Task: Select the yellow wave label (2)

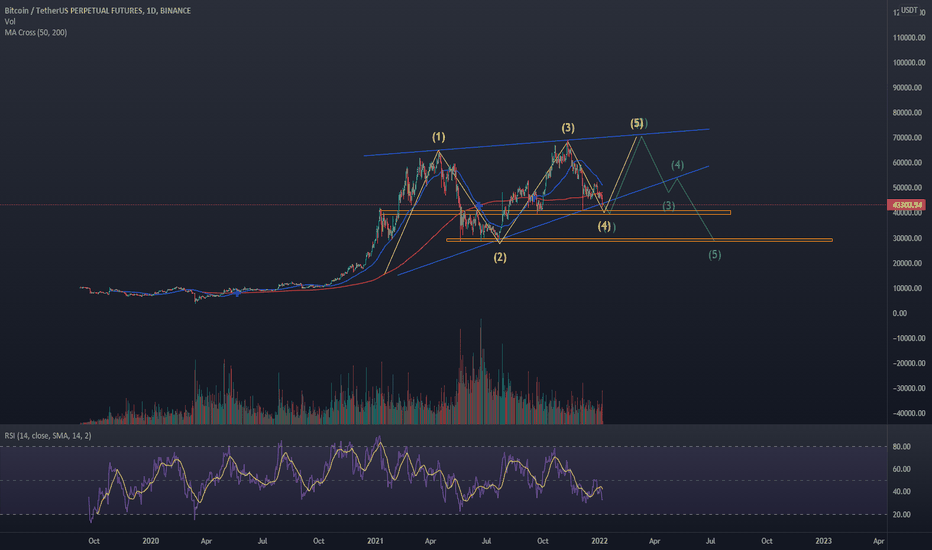Action: pos(500,257)
